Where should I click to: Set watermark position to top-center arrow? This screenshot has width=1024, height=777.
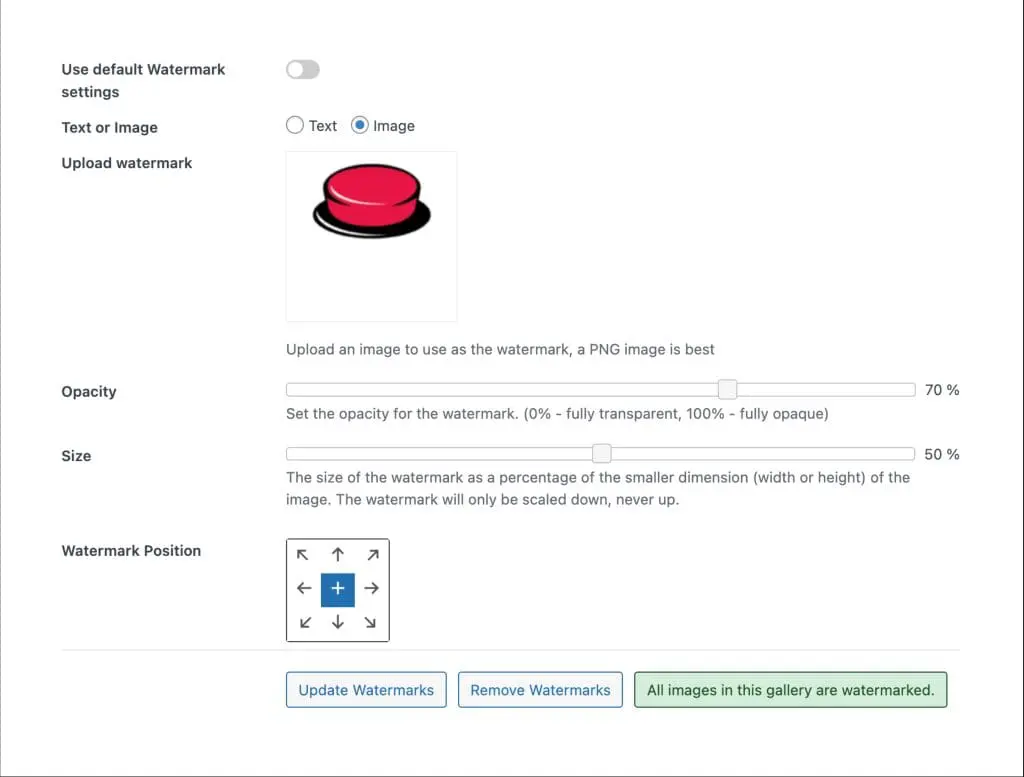click(x=338, y=555)
